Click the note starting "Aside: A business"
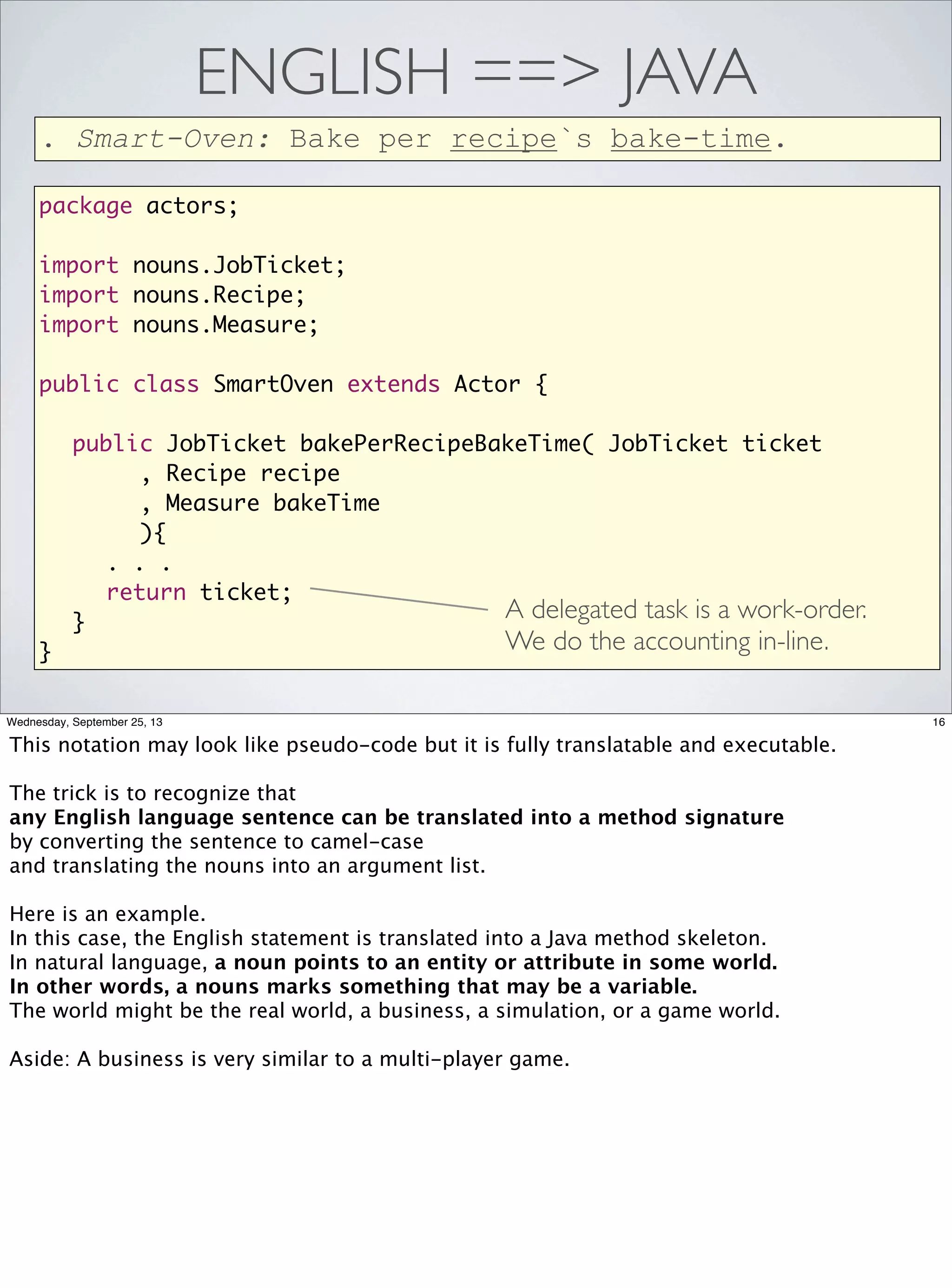The image size is (952, 1288). pyautogui.click(x=289, y=1059)
